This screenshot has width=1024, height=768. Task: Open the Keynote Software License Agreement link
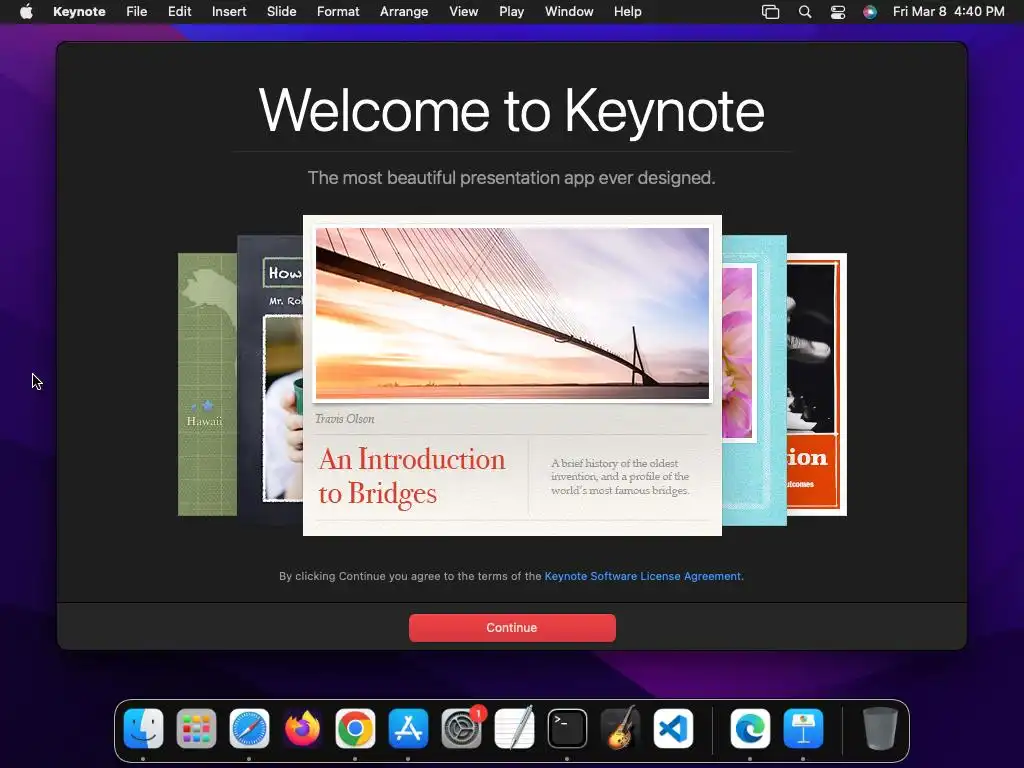(x=643, y=576)
